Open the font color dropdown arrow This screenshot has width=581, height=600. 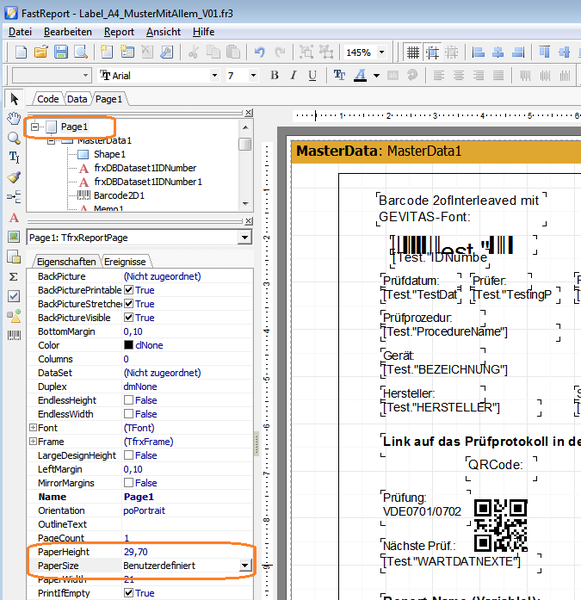376,75
